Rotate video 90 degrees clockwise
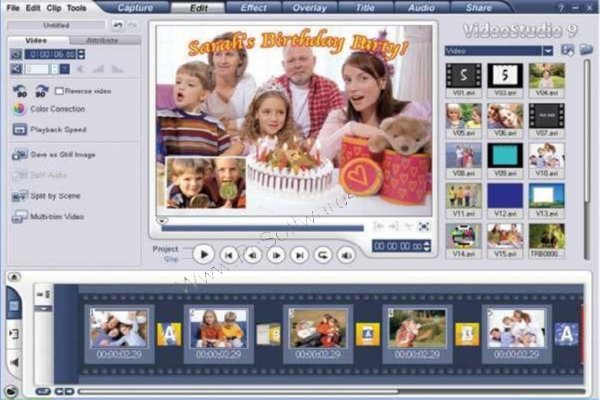This screenshot has height=400, width=600. click(x=41, y=91)
